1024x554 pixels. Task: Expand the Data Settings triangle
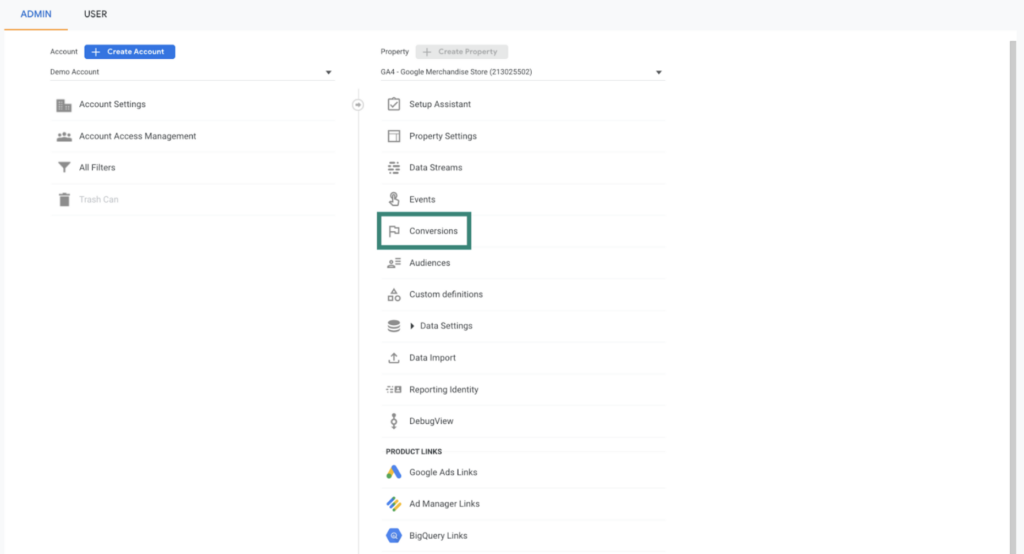pos(412,326)
